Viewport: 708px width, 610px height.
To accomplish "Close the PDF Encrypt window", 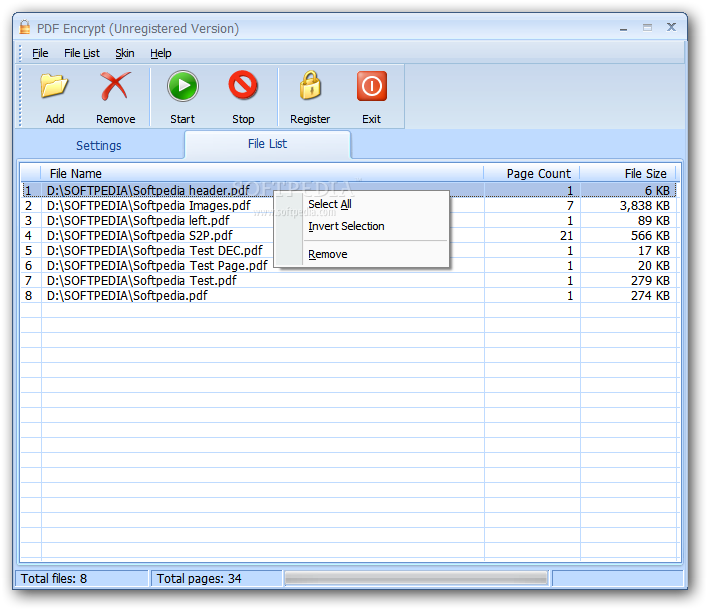I will click(671, 27).
